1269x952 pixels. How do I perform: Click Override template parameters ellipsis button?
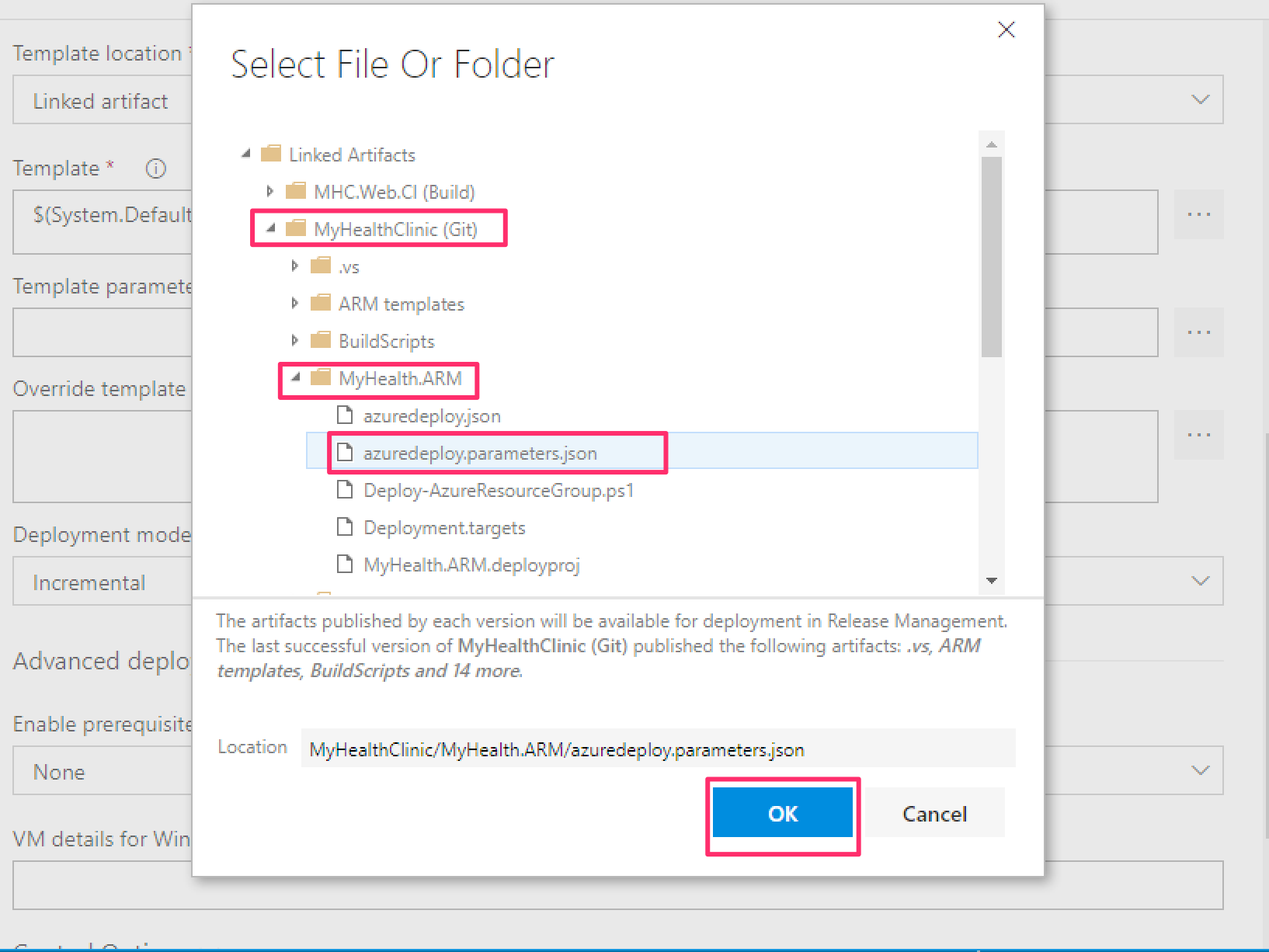[1198, 435]
